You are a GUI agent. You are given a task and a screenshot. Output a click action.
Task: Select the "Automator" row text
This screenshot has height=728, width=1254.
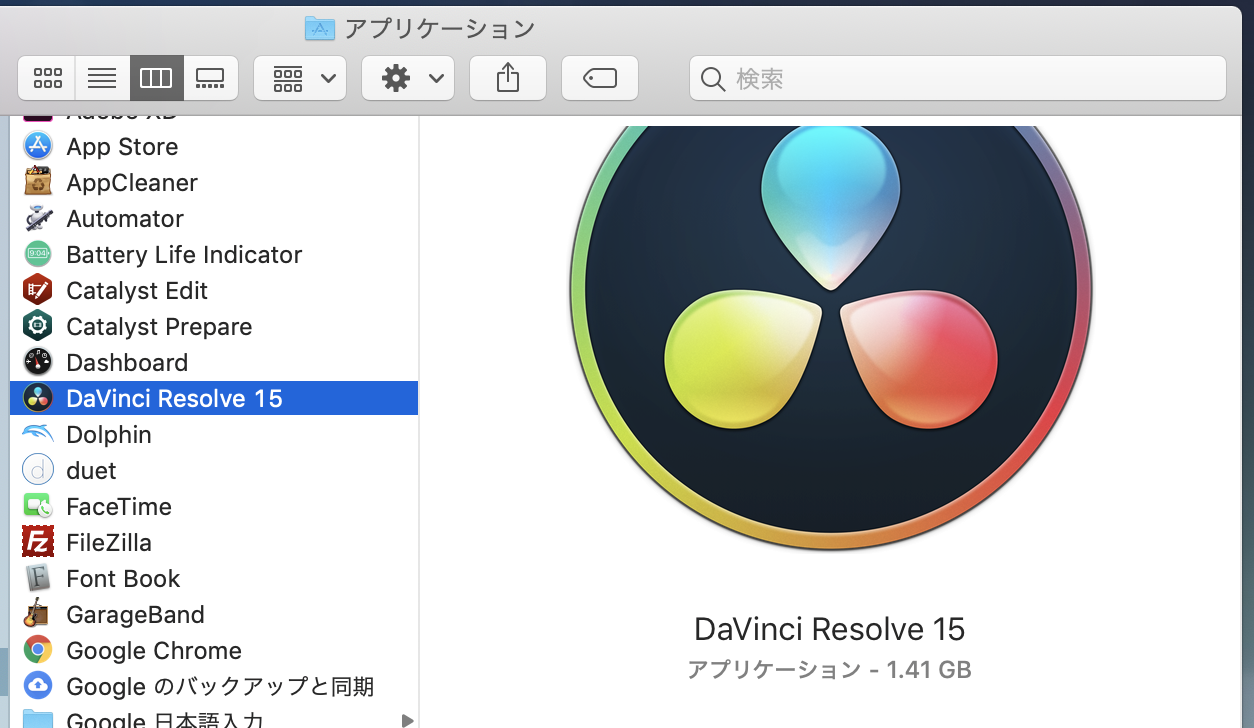tap(125, 218)
